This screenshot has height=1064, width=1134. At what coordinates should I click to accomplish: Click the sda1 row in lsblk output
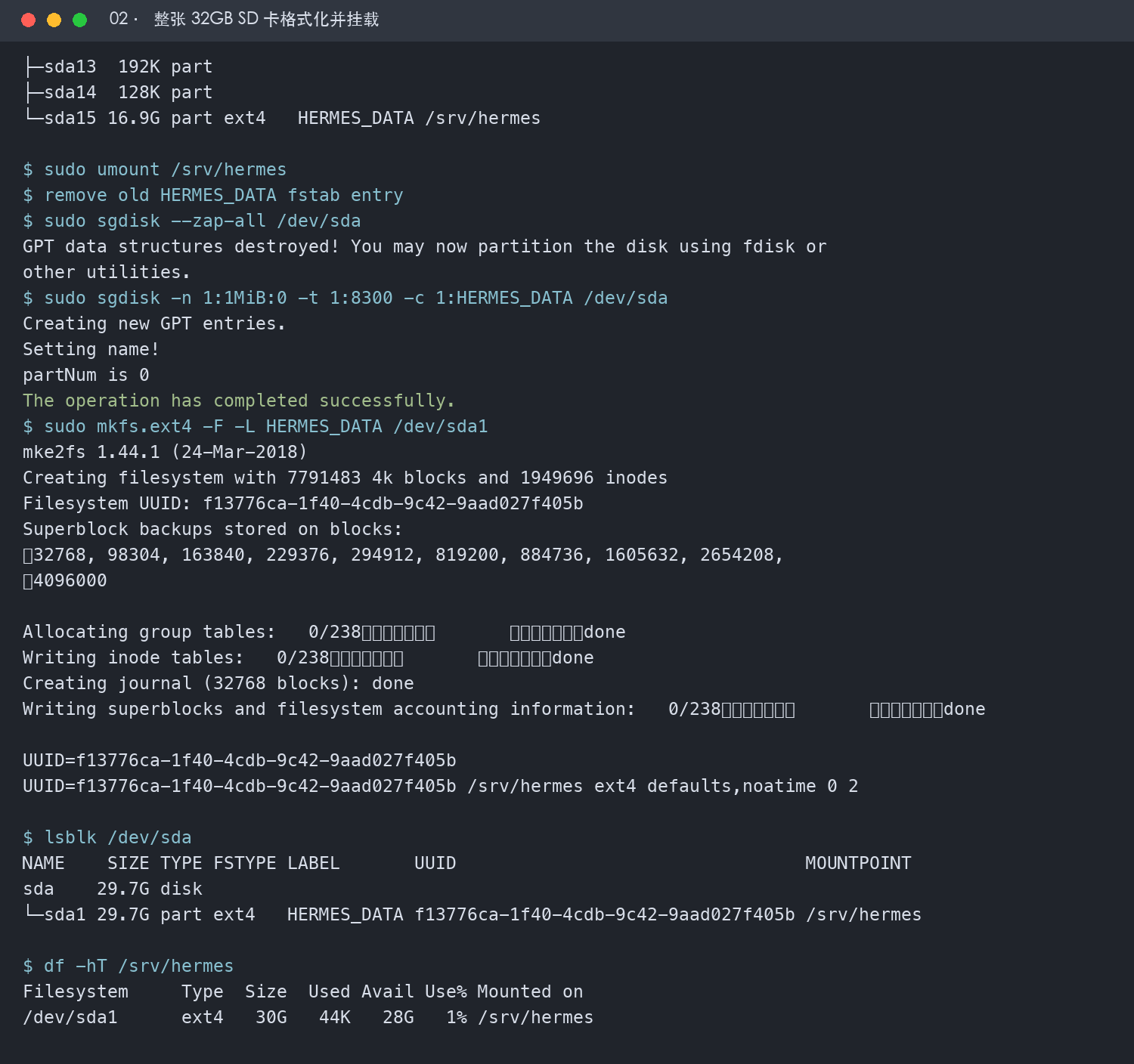click(x=472, y=914)
